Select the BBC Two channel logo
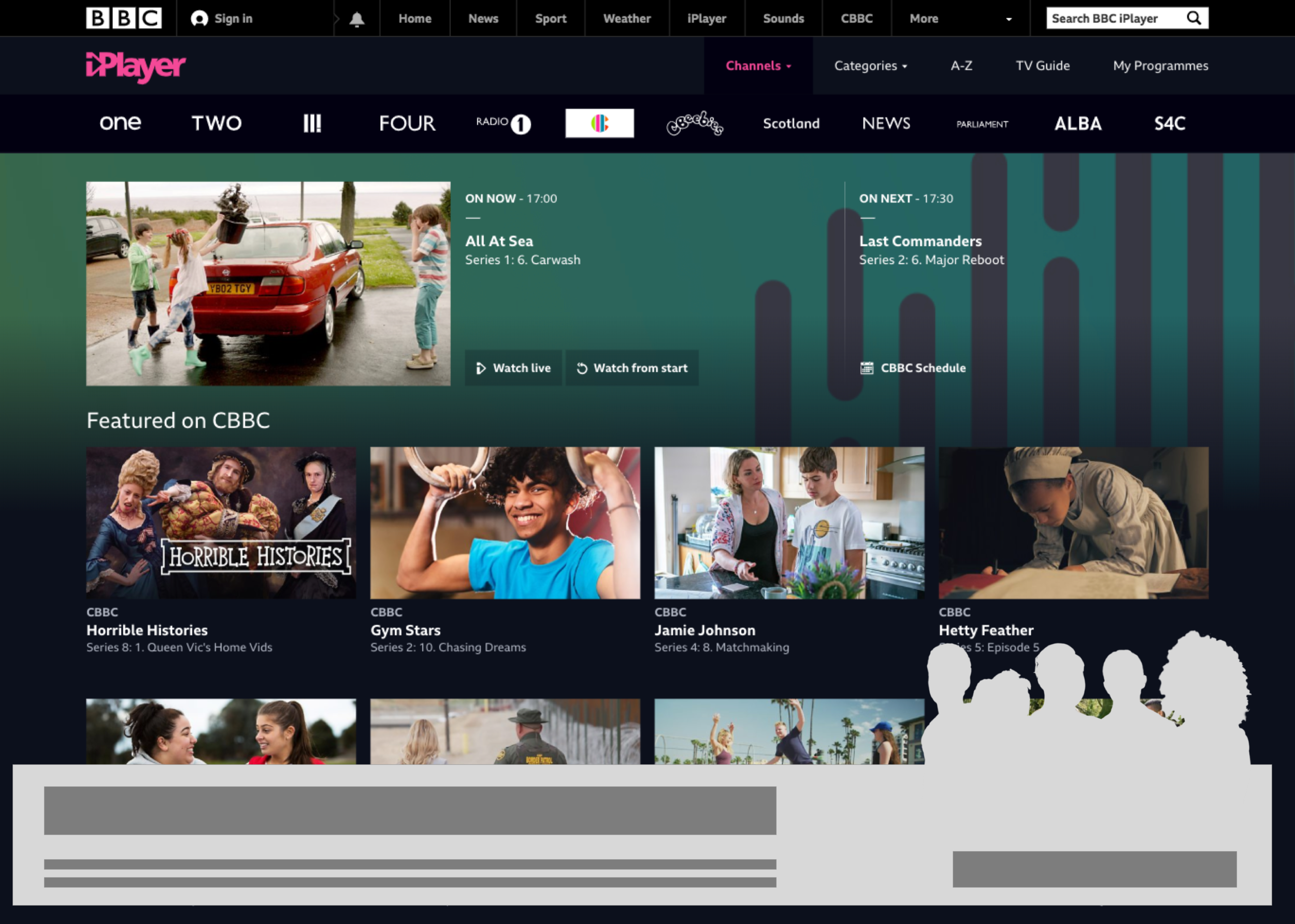This screenshot has width=1295, height=924. click(216, 123)
